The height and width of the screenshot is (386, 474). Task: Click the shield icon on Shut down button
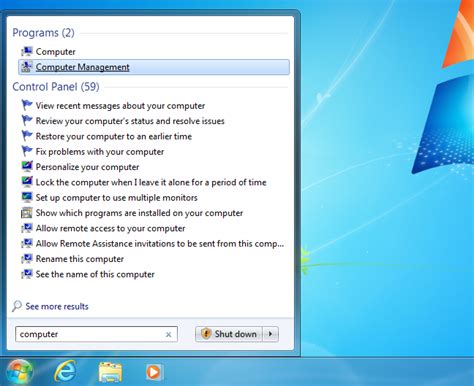206,333
